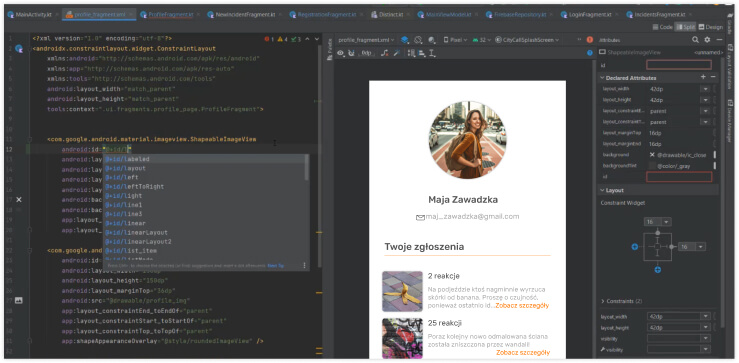Click the Kotlin class gutter icon on line 2
This screenshot has width=739, height=363.
19,48
